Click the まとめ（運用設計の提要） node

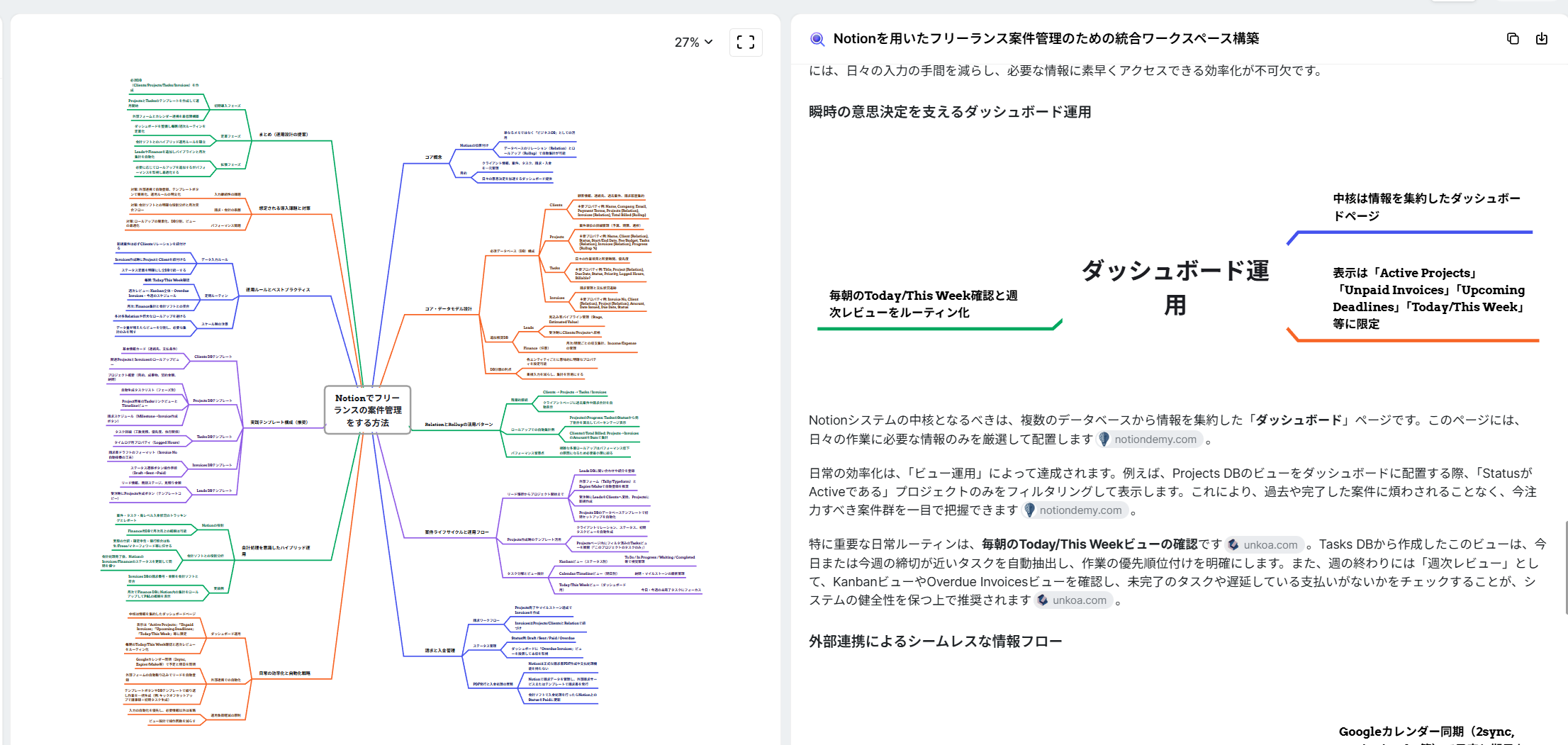(x=284, y=134)
